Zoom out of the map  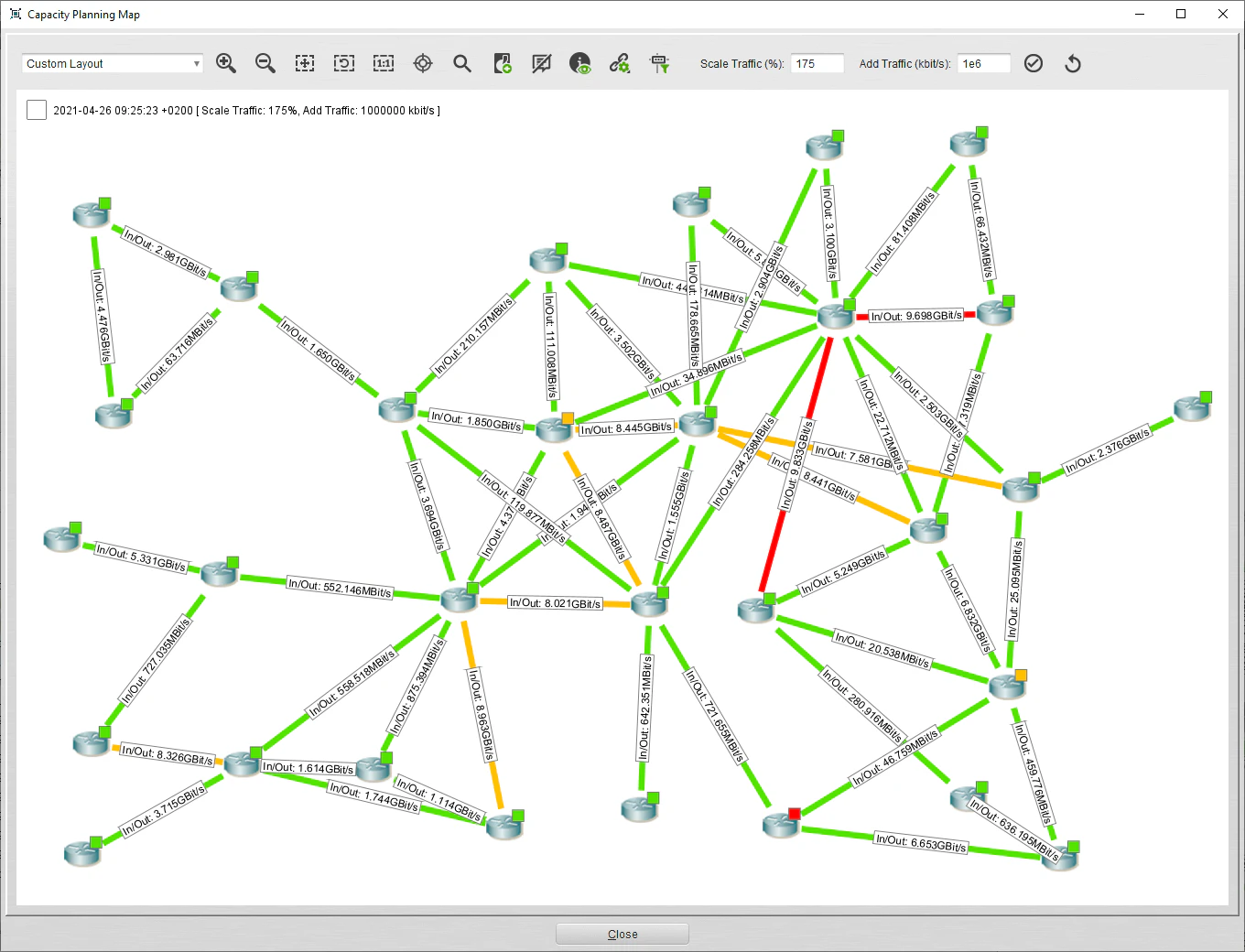(x=265, y=63)
